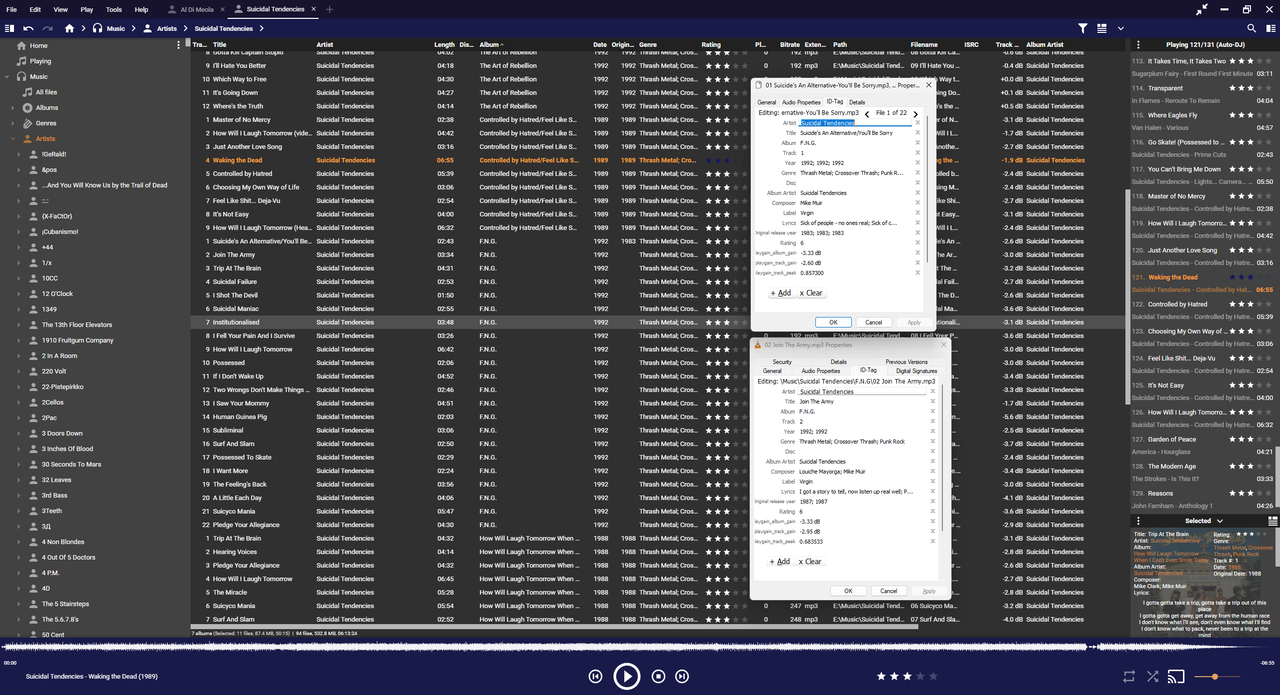Open the media tree three-dot menu
The image size is (1280, 695).
click(179, 45)
